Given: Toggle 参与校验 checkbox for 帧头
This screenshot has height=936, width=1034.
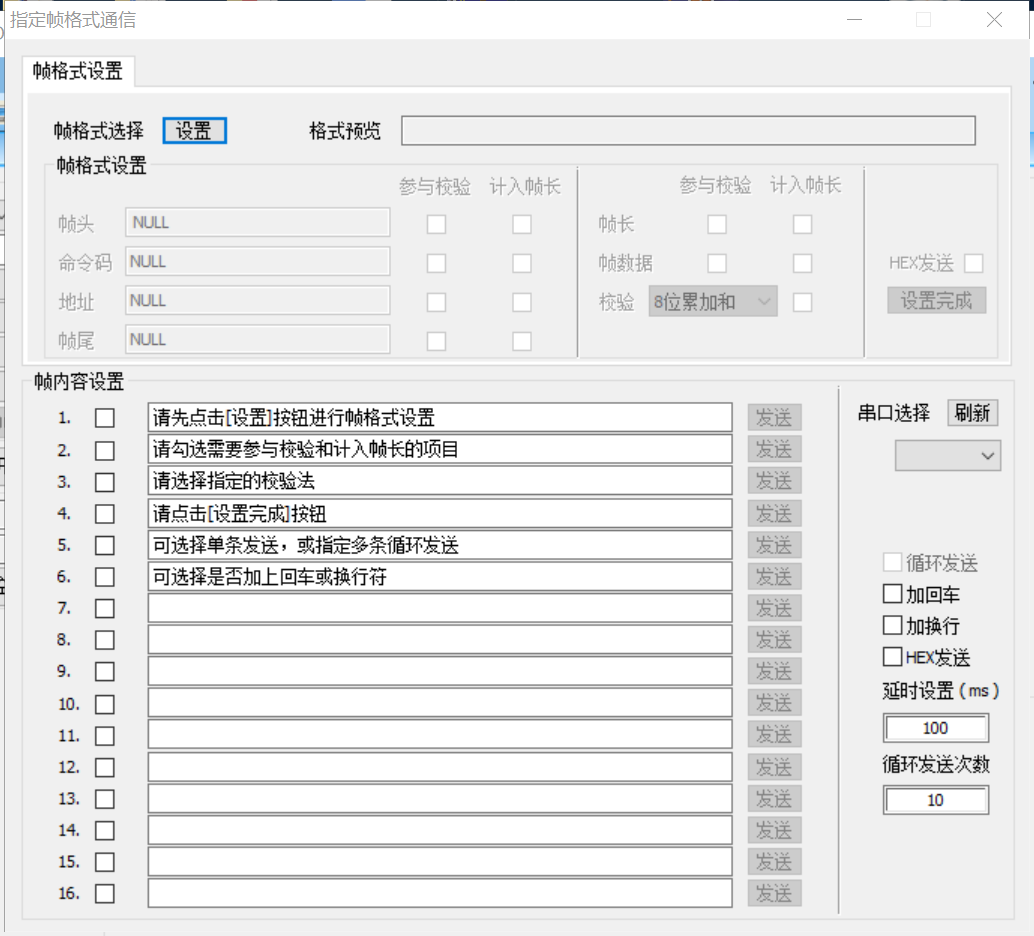Looking at the screenshot, I should click(x=437, y=224).
